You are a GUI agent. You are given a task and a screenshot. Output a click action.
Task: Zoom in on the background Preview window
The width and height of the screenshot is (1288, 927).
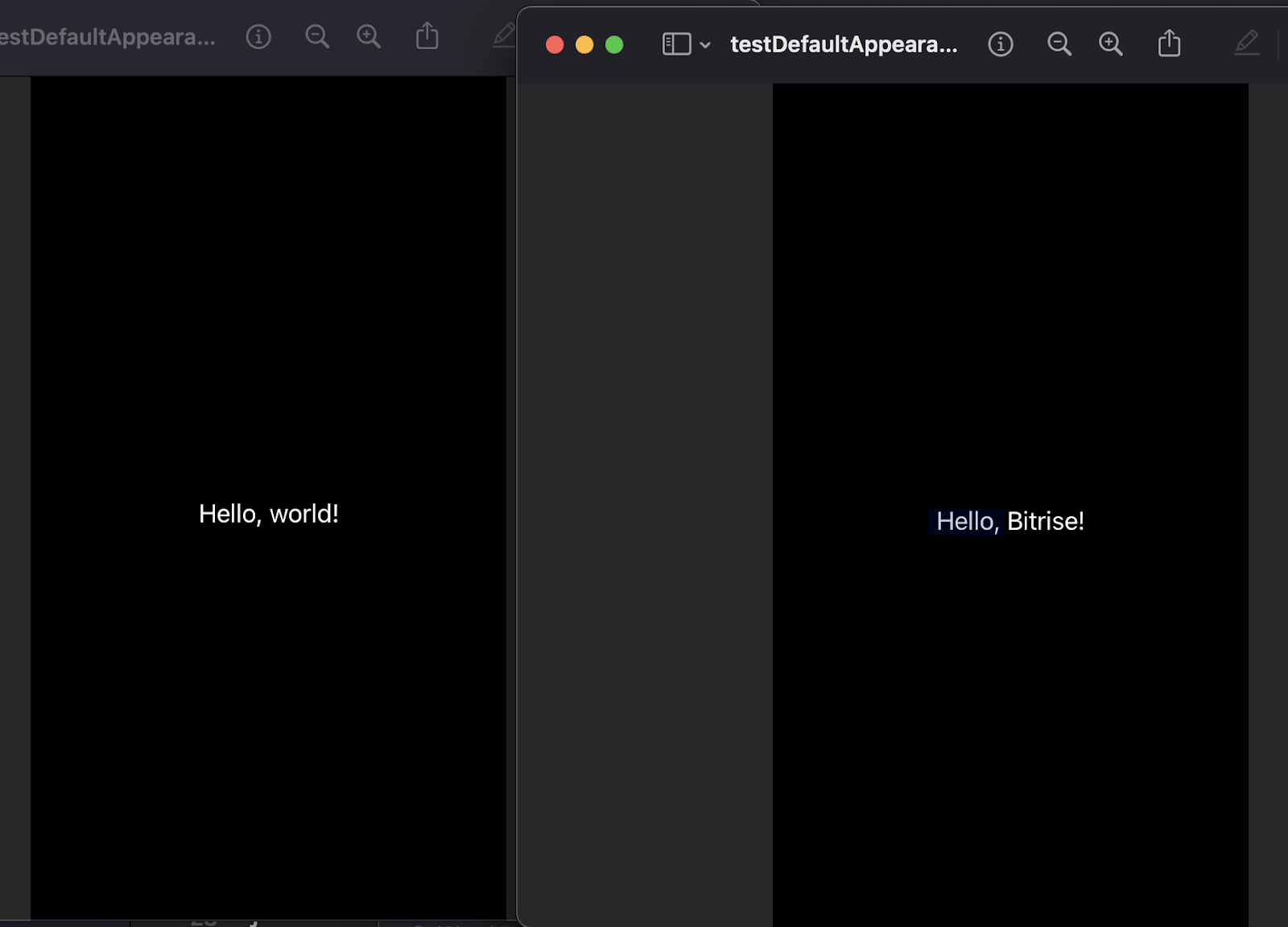pyautogui.click(x=369, y=36)
